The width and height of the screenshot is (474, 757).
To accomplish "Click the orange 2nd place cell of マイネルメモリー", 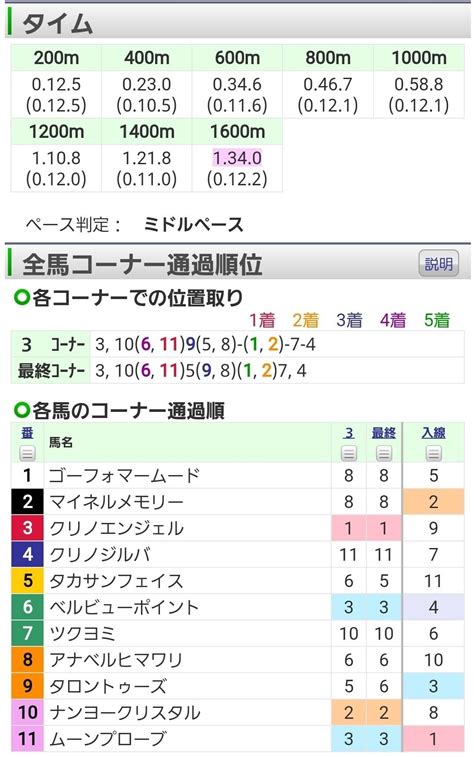I will (433, 502).
